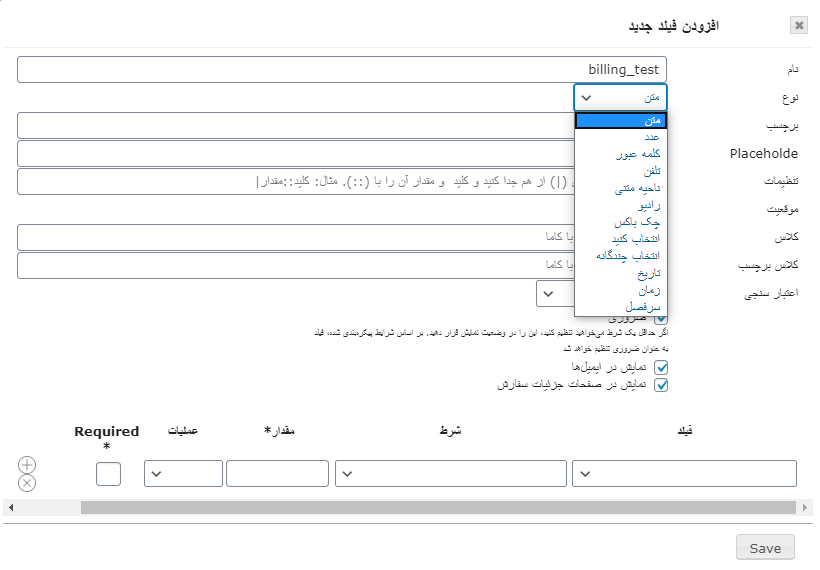Choose انتخاب چندگانه type option
Viewport: 820px width, 570px height.
[620, 256]
